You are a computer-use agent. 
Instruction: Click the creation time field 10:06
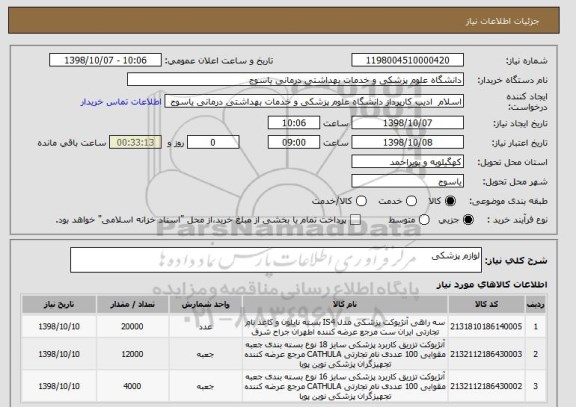pos(294,123)
